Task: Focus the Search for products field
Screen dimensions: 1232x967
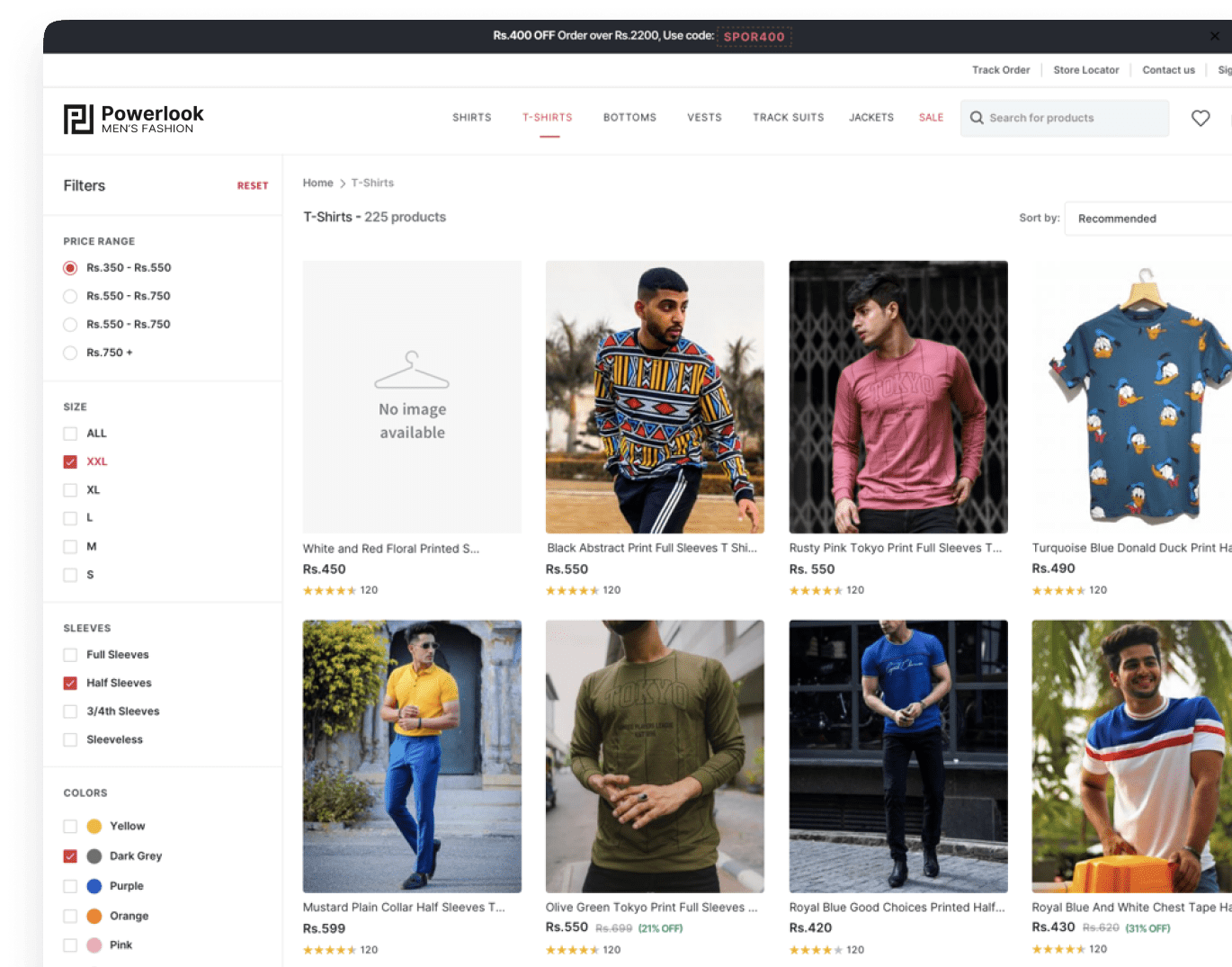Action: click(x=1065, y=118)
